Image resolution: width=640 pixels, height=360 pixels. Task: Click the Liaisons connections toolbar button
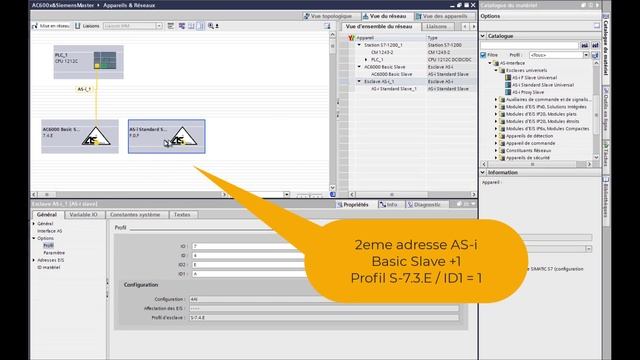click(87, 26)
